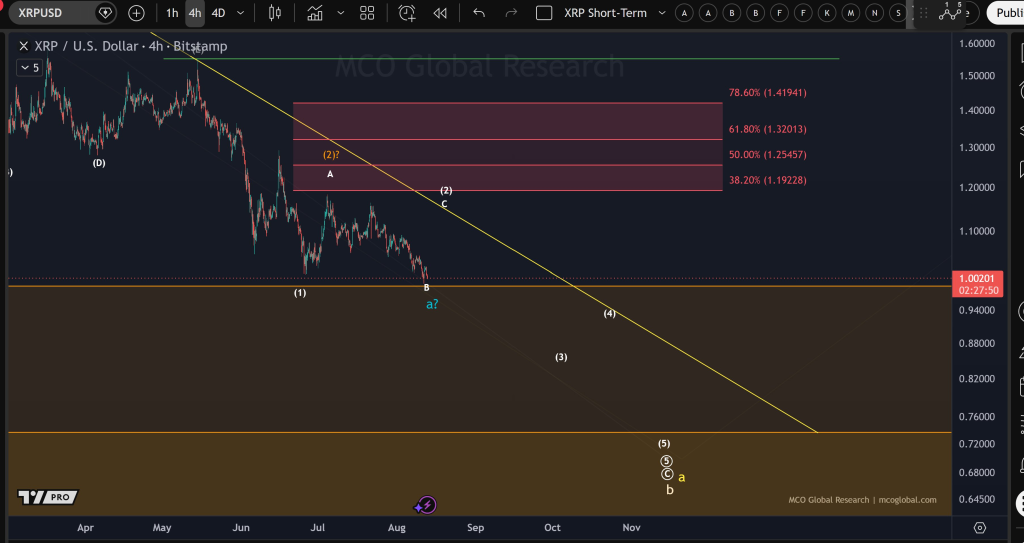Select the (1) wave label

(299, 293)
